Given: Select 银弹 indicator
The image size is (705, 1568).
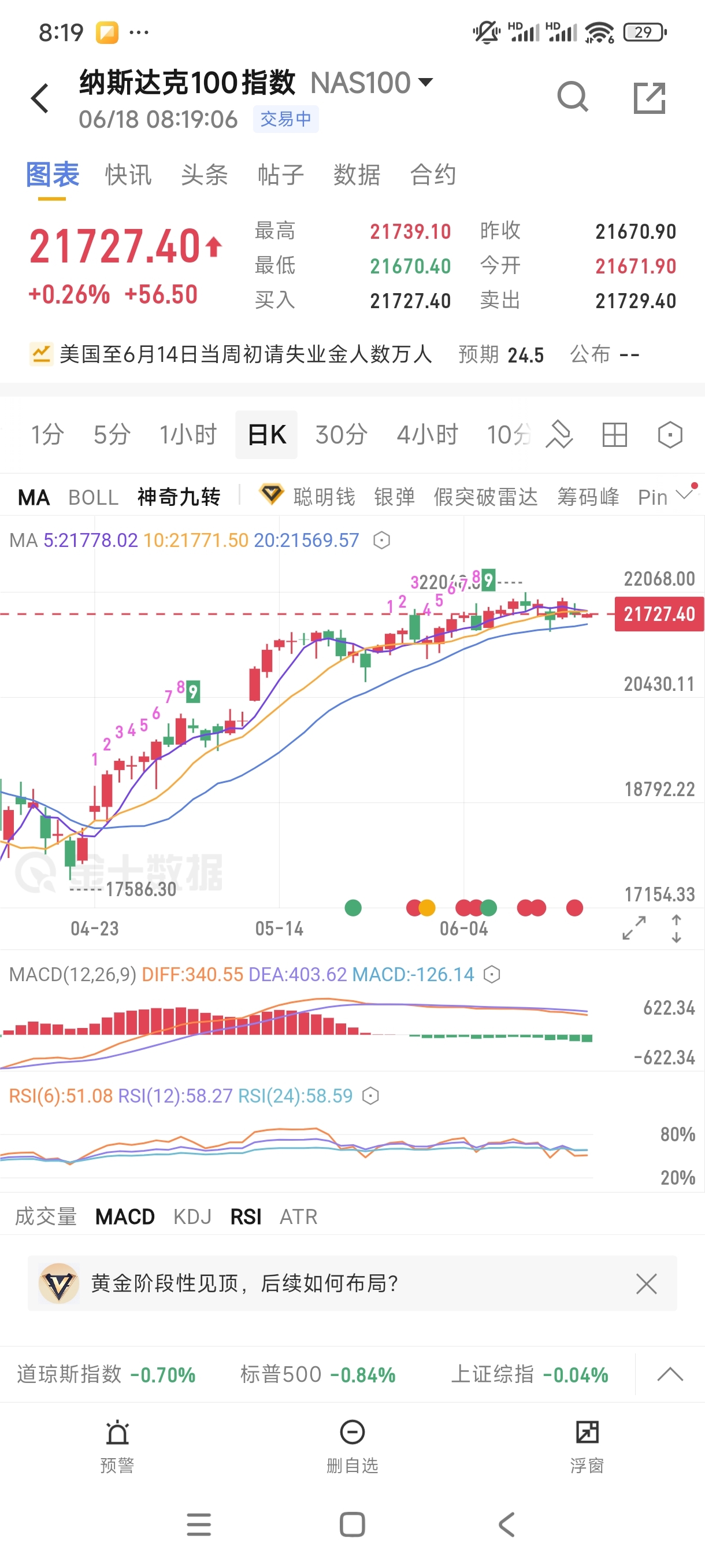Looking at the screenshot, I should coord(394,497).
